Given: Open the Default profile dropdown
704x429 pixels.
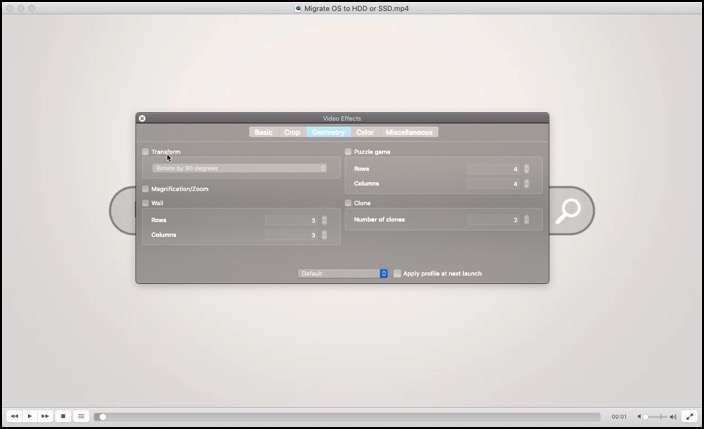Looking at the screenshot, I should [343, 273].
